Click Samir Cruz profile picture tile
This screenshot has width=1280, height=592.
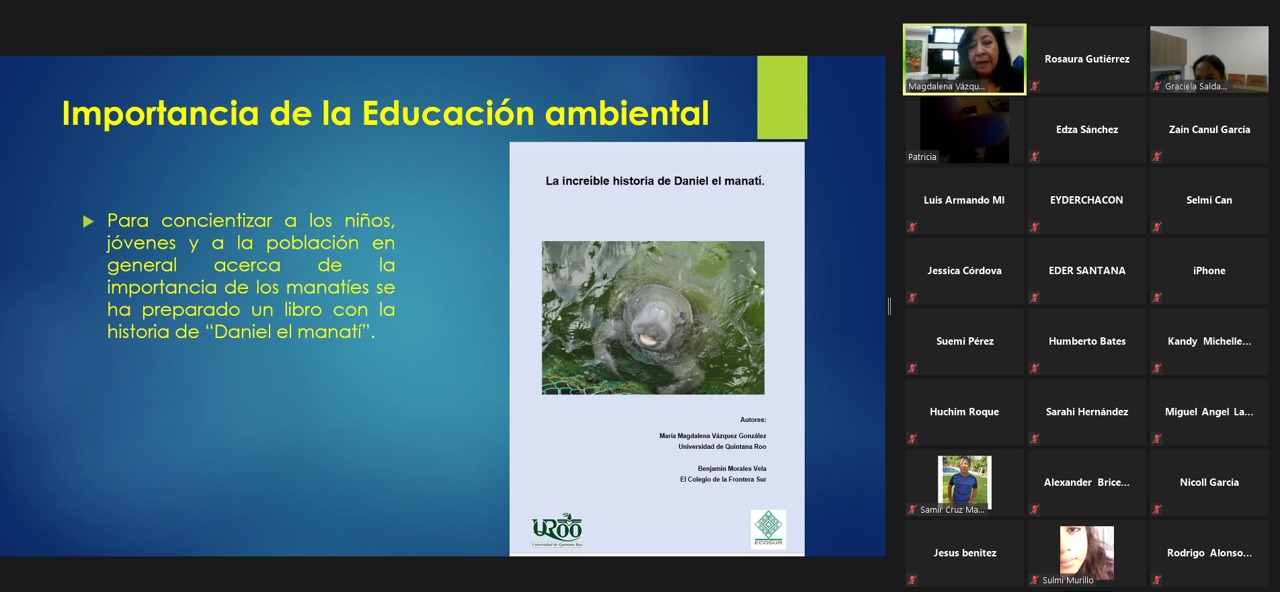pyautogui.click(x=964, y=482)
